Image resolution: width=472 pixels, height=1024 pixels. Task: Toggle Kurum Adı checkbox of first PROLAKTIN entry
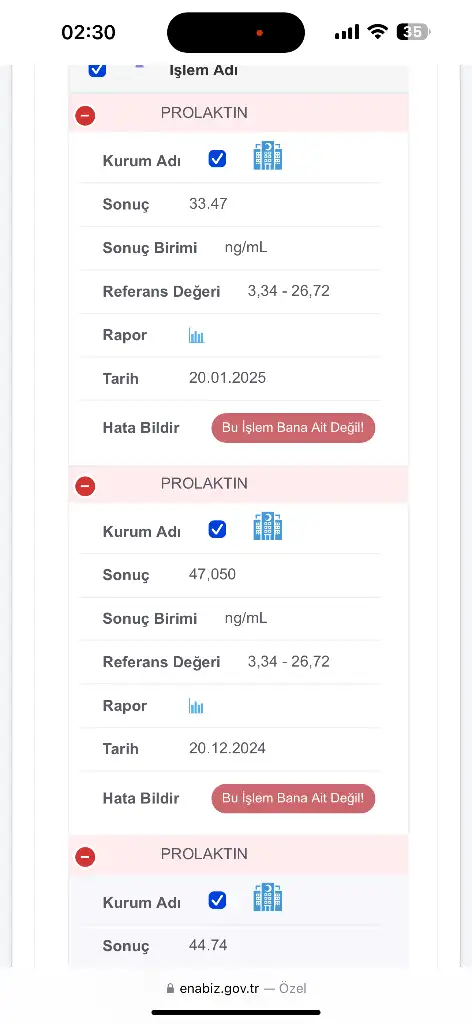(x=217, y=159)
